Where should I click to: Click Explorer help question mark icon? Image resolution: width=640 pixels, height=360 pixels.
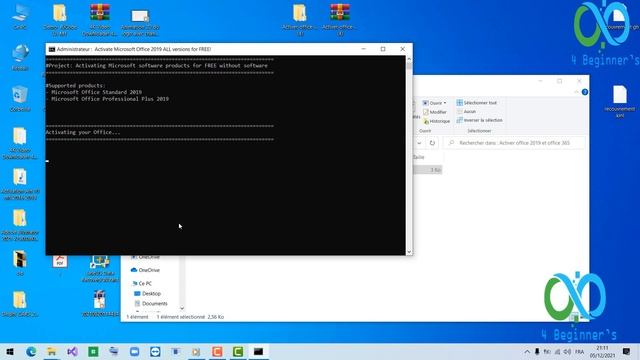pyautogui.click(x=584, y=92)
